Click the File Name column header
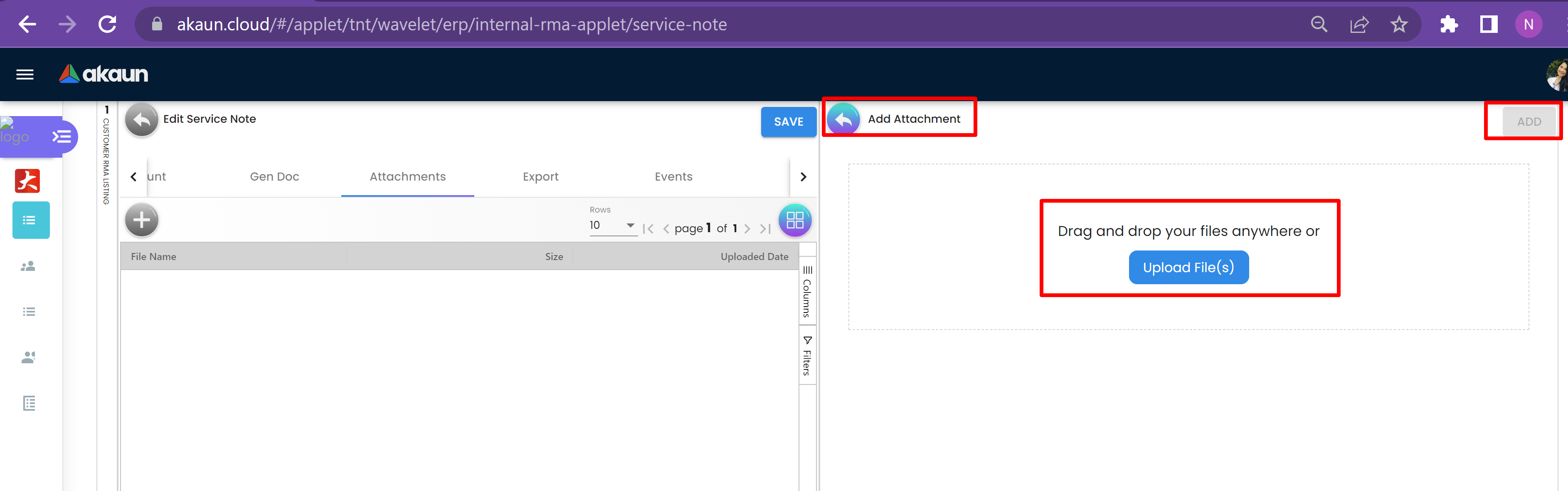Image resolution: width=1568 pixels, height=491 pixels. point(153,256)
